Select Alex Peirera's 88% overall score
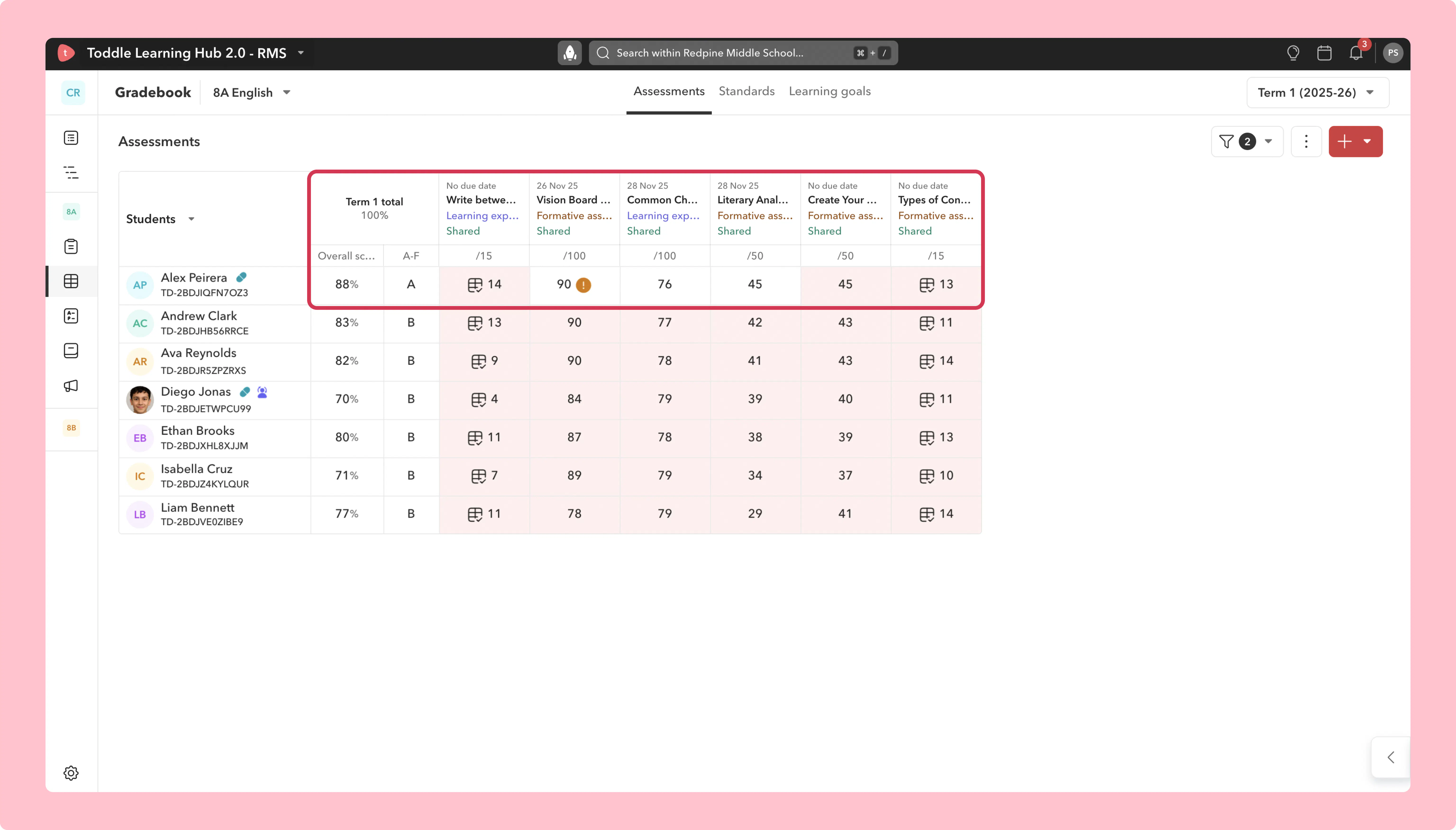 click(x=347, y=284)
